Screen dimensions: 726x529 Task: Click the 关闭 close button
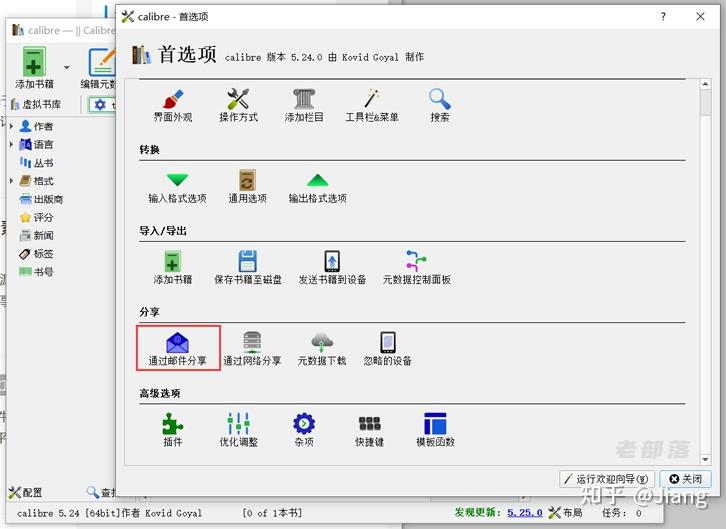point(686,479)
